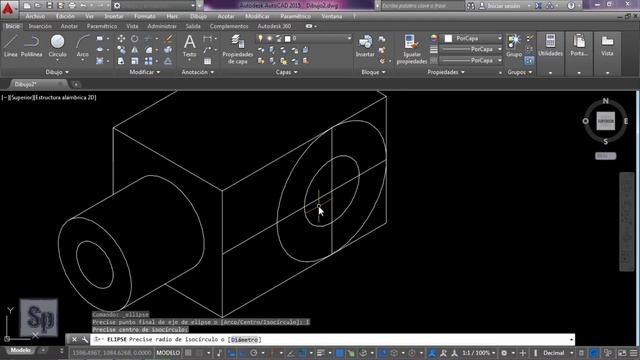This screenshot has width=640, height=360.
Task: Expand the Anotación panel
Action: [x=198, y=72]
